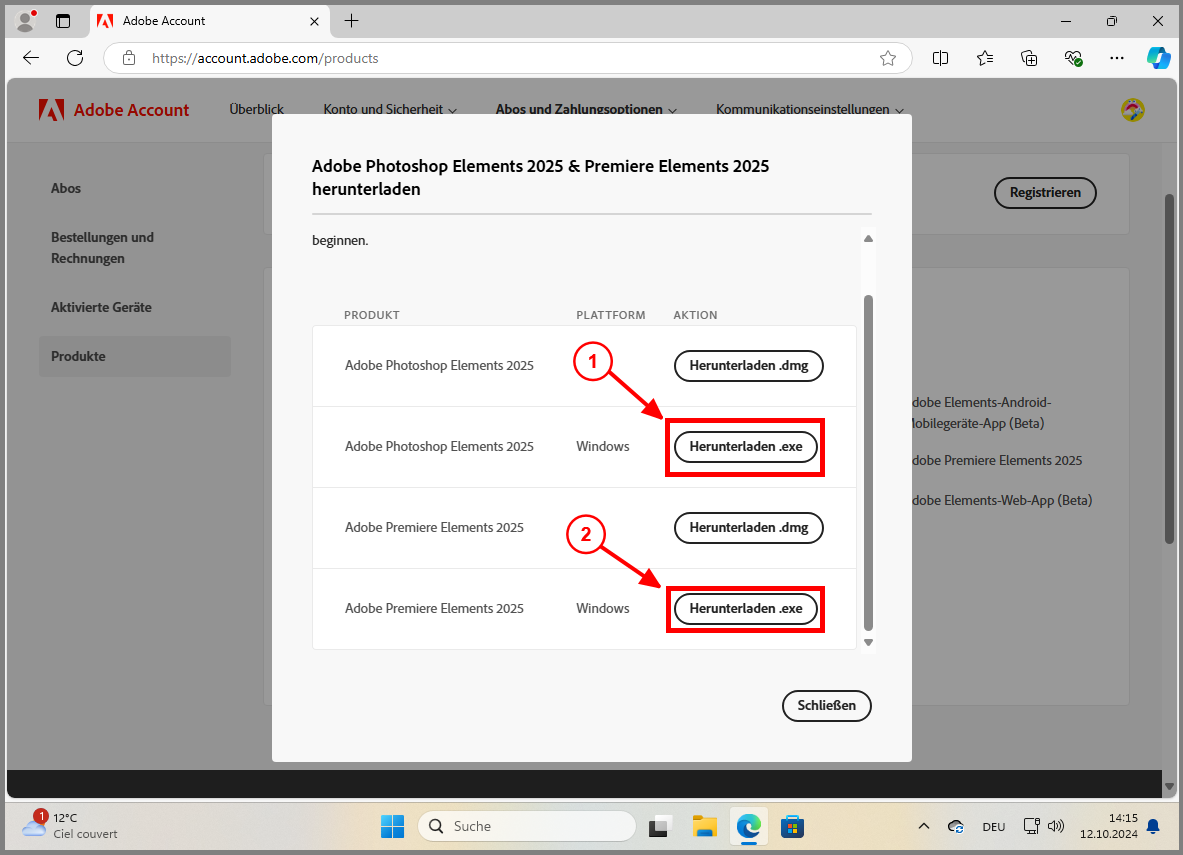Click the OneDrive sync icon in the tray

[x=955, y=827]
